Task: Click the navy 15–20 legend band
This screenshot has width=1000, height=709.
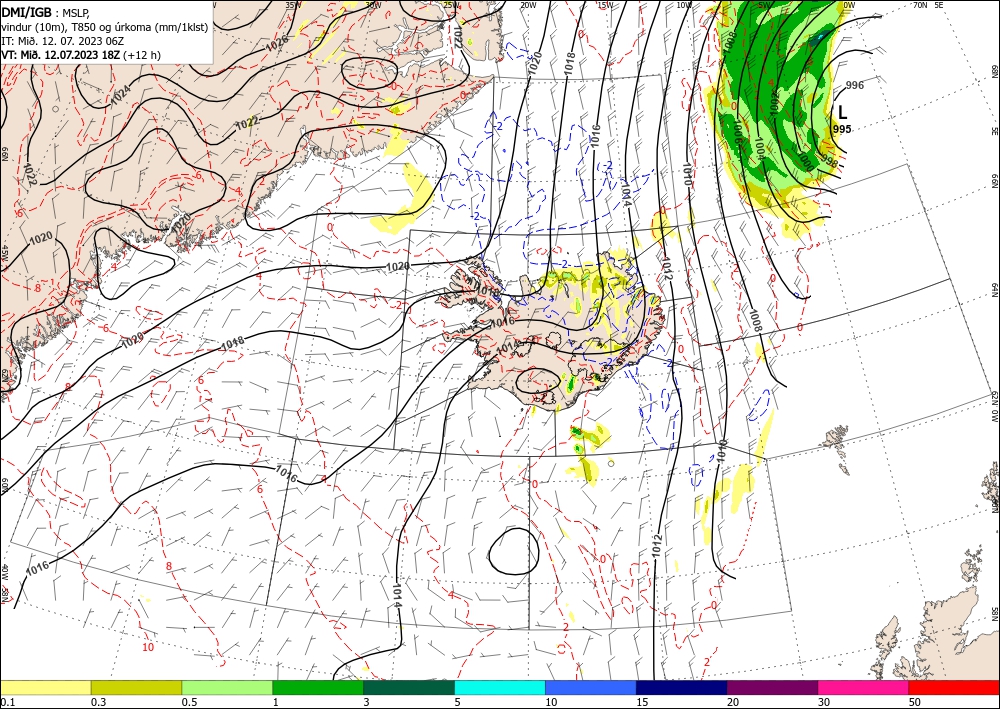Action: (x=682, y=687)
